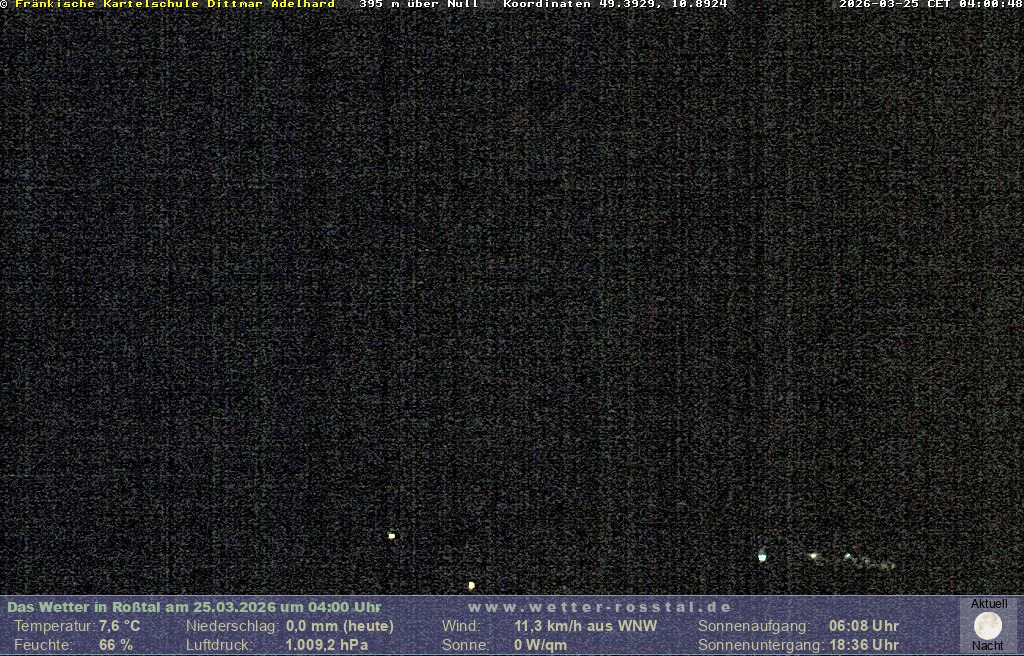Image resolution: width=1024 pixels, height=656 pixels.
Task: Click the Sonnenaufgang time 06:08 Uhr
Action: coord(864,626)
